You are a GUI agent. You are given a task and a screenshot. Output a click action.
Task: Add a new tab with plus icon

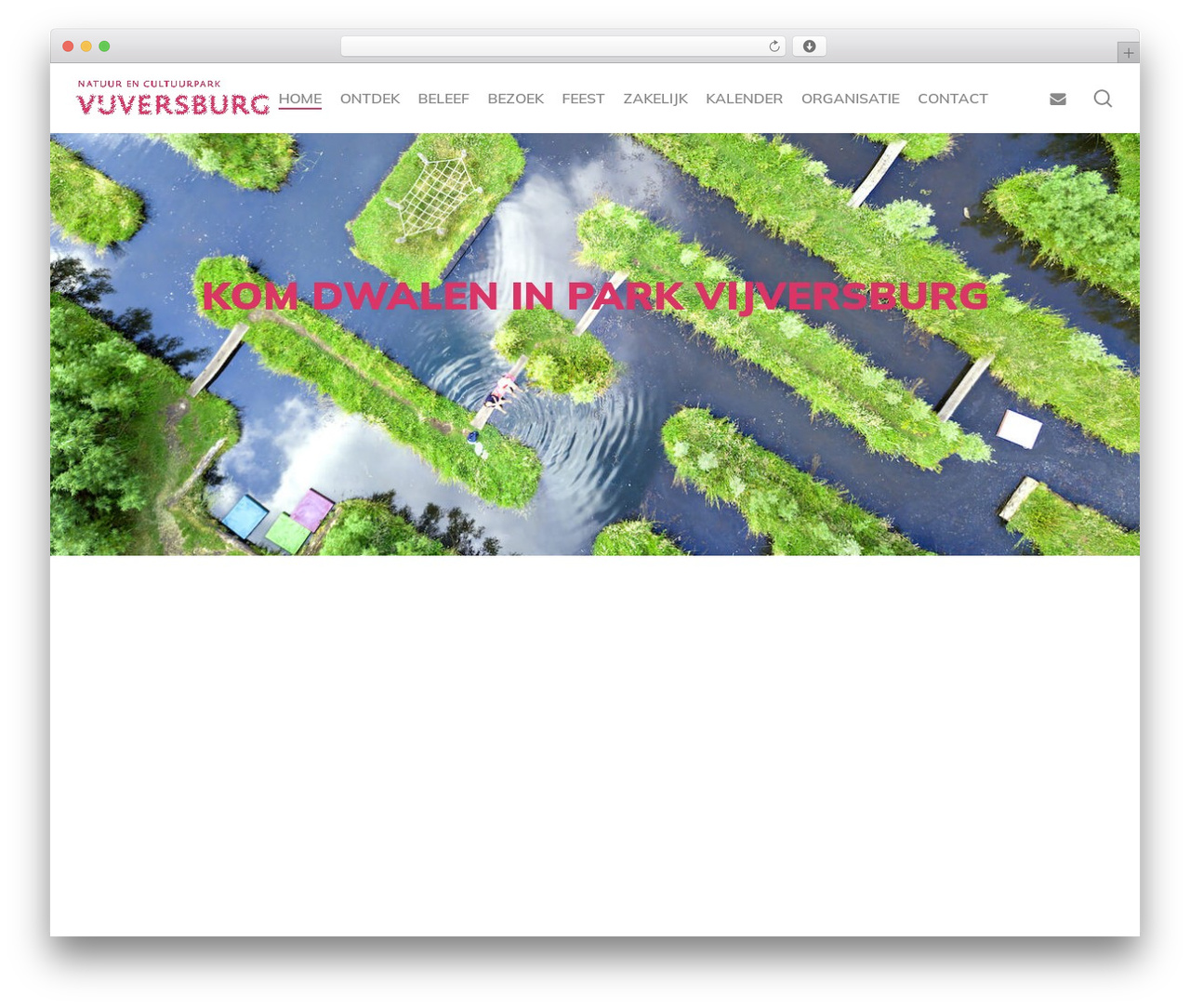(x=1129, y=53)
